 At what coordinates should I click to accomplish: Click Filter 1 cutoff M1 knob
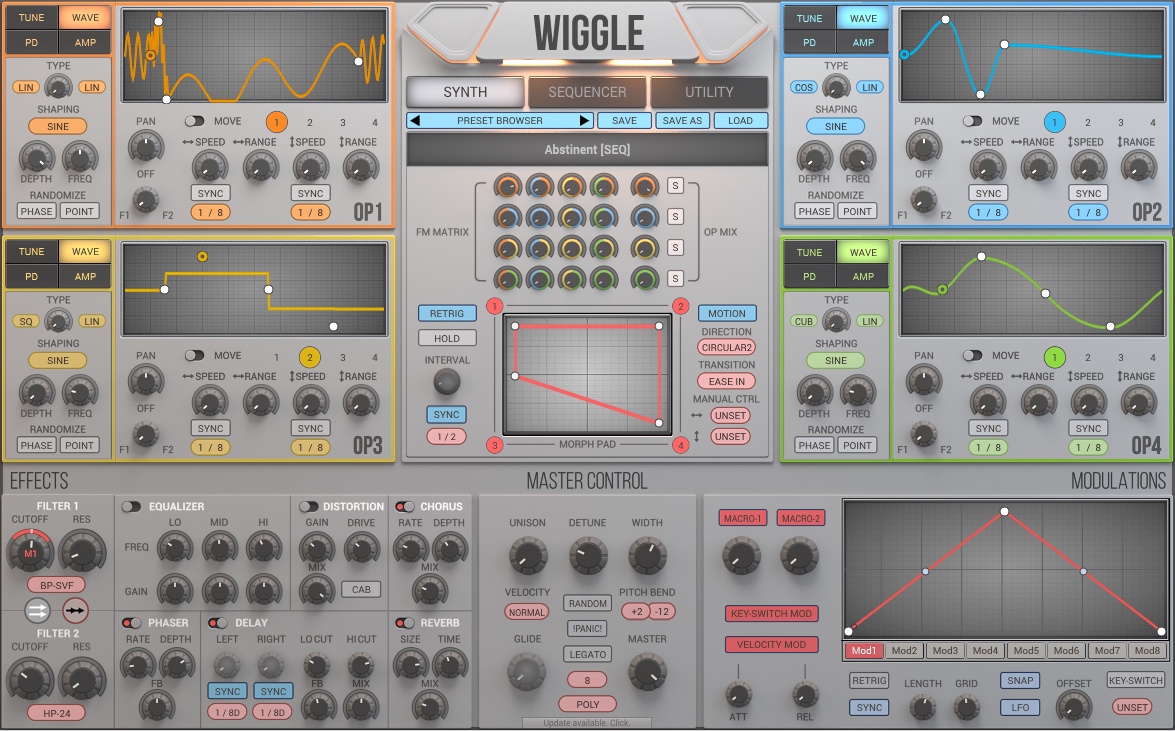tap(30, 553)
